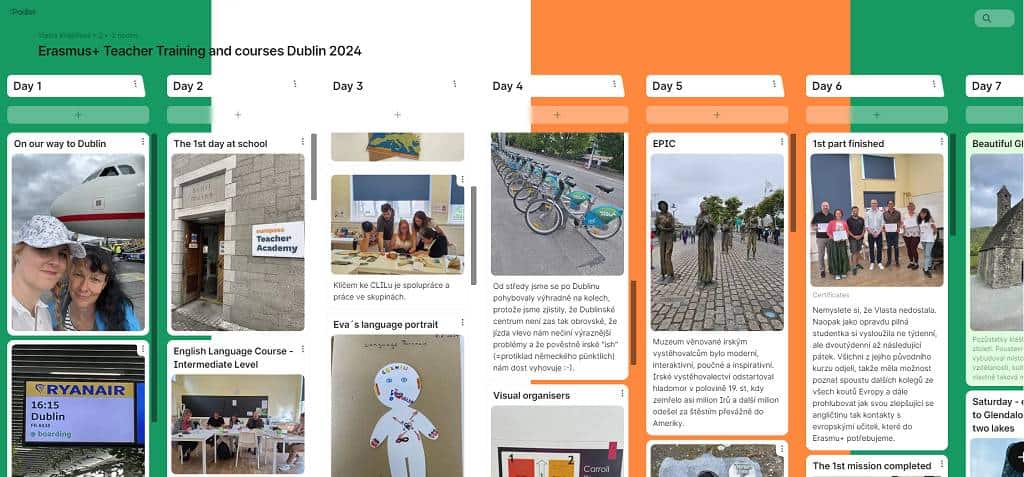Add a new post under Day 4

(557, 115)
